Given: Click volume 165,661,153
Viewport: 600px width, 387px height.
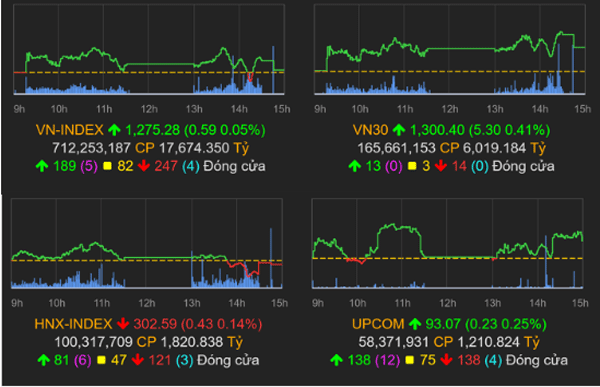Looking at the screenshot, I should (396, 148).
